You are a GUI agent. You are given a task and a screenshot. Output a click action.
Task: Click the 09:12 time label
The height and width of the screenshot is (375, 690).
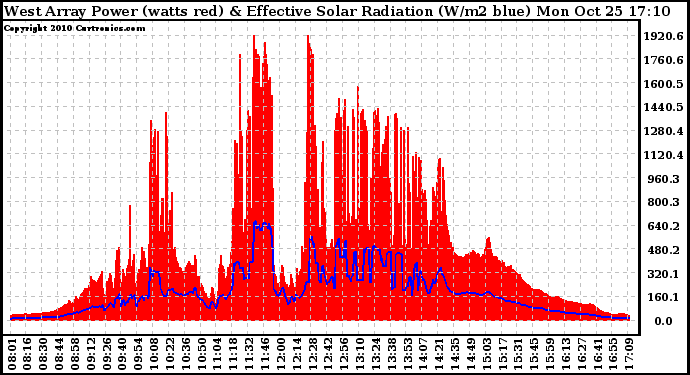(x=91, y=354)
